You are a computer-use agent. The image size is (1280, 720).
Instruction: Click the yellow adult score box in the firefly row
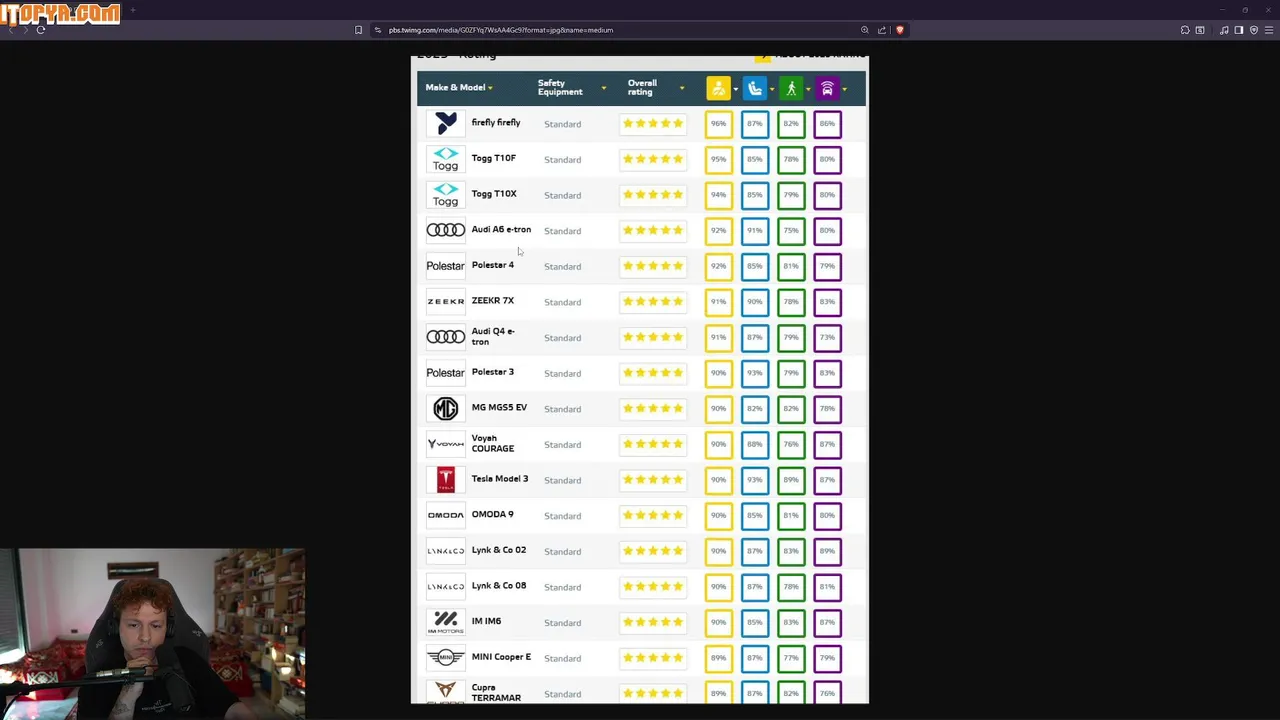(x=718, y=124)
